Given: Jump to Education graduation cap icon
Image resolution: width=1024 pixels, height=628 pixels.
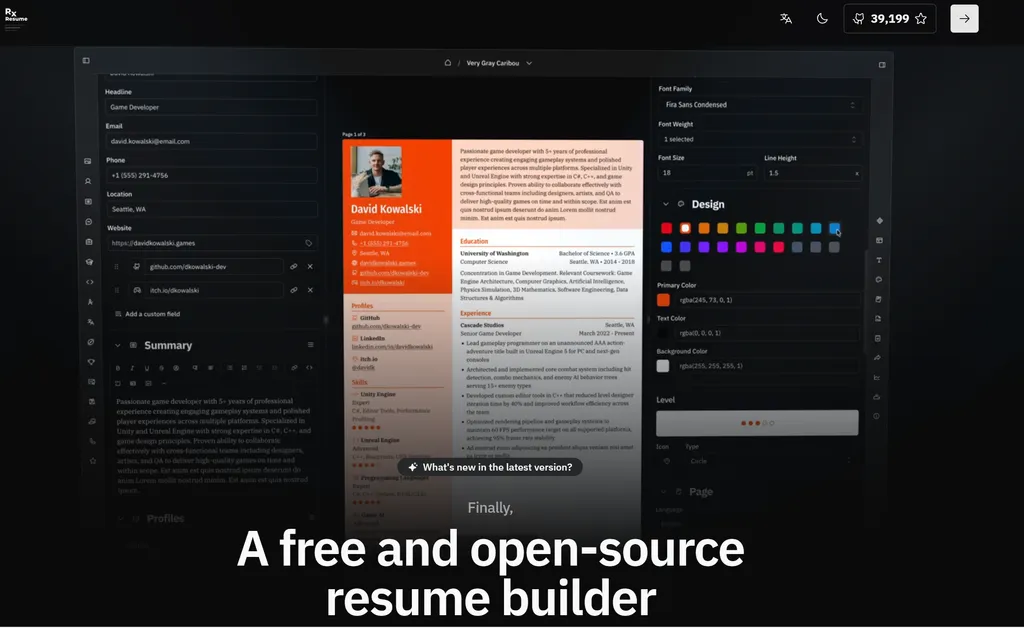Looking at the screenshot, I should point(89,262).
